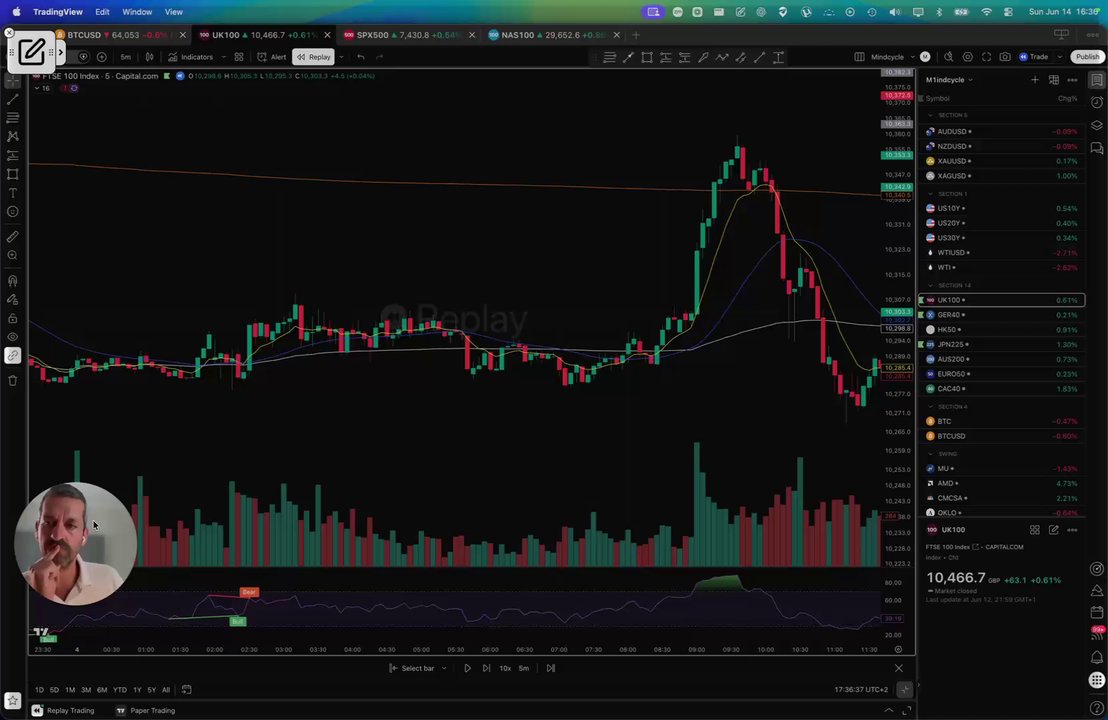Open the geometric shapes tool

point(13,174)
